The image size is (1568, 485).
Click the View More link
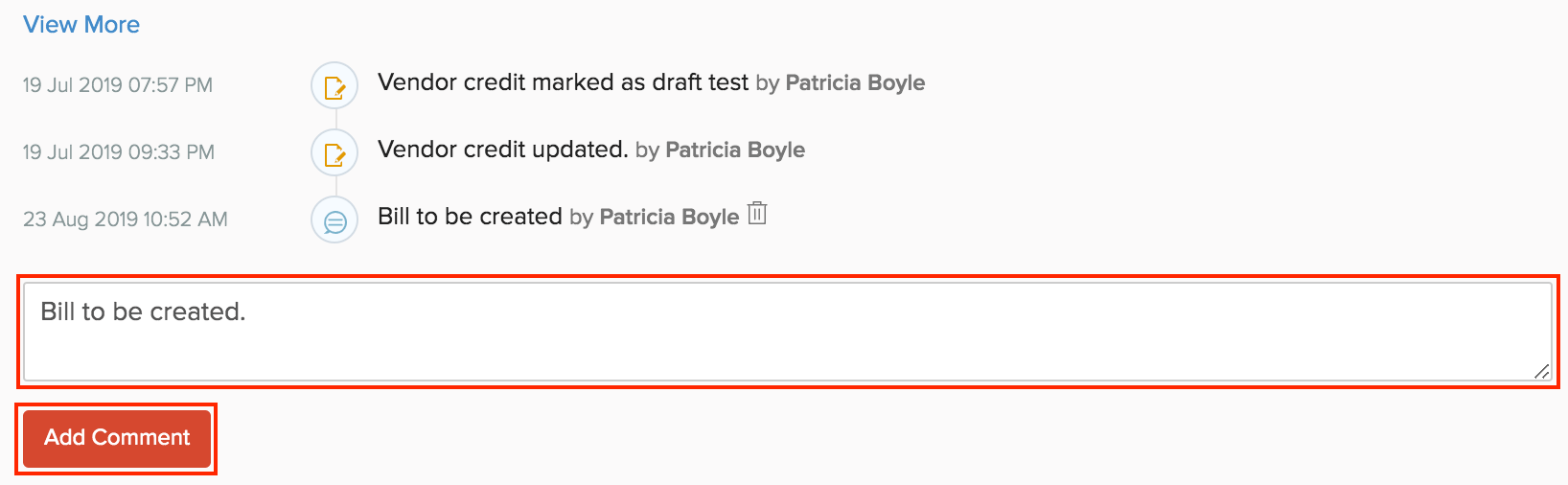[x=81, y=25]
